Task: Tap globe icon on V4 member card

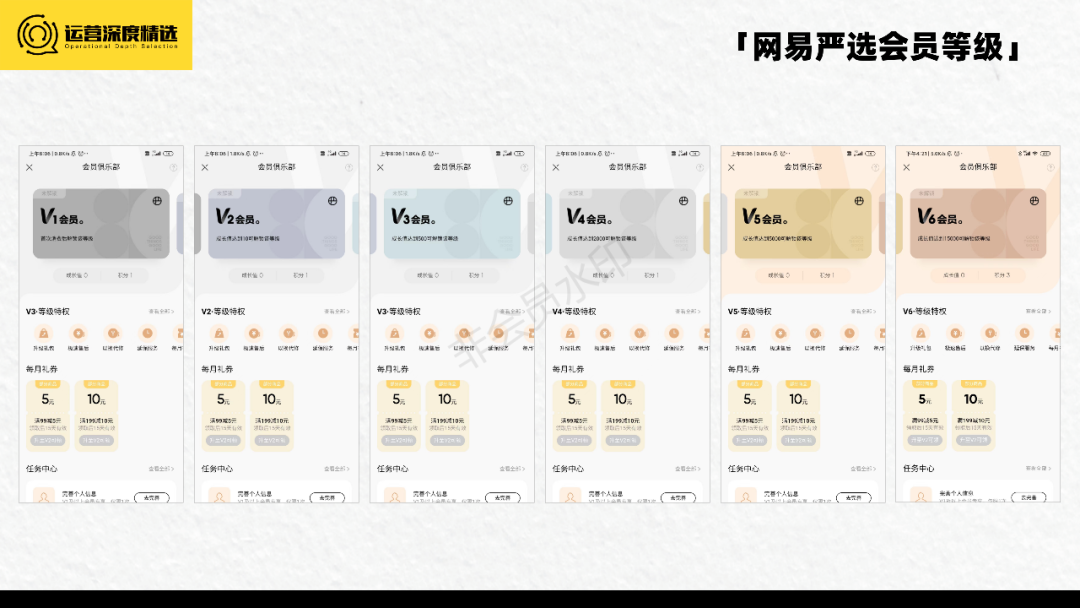Action: [683, 200]
